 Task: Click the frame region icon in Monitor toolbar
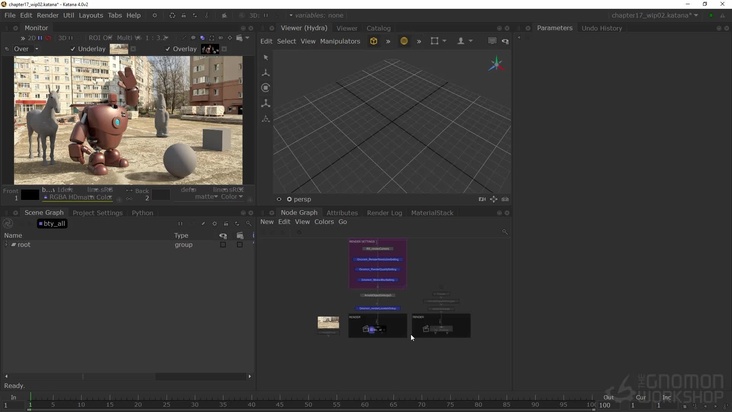click(211, 38)
